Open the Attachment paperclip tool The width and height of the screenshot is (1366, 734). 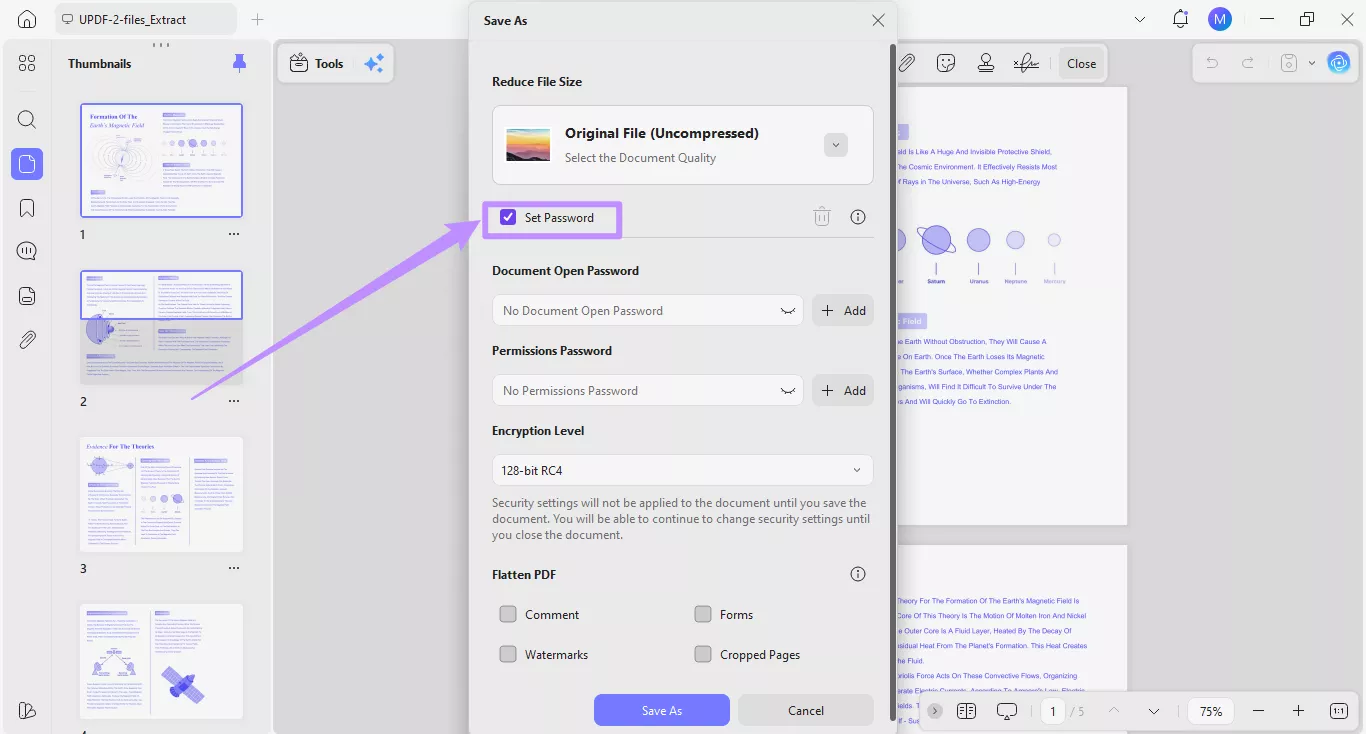click(906, 62)
